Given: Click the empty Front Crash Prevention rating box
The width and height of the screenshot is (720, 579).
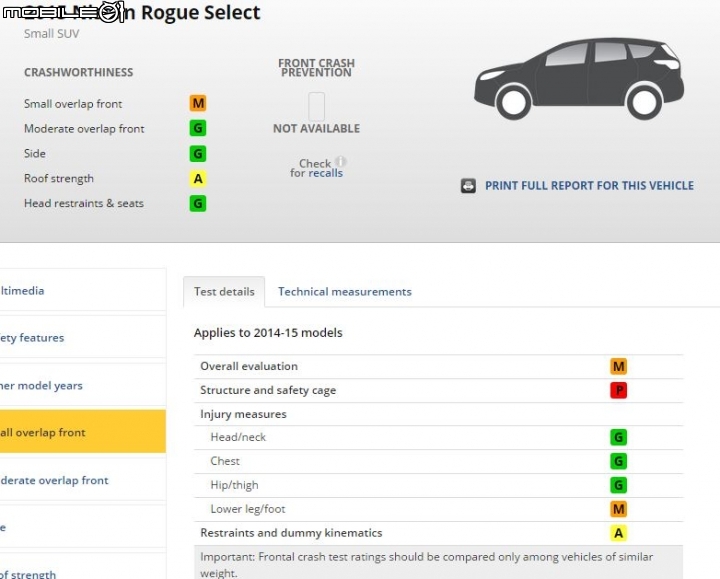Looking at the screenshot, I should [316, 106].
